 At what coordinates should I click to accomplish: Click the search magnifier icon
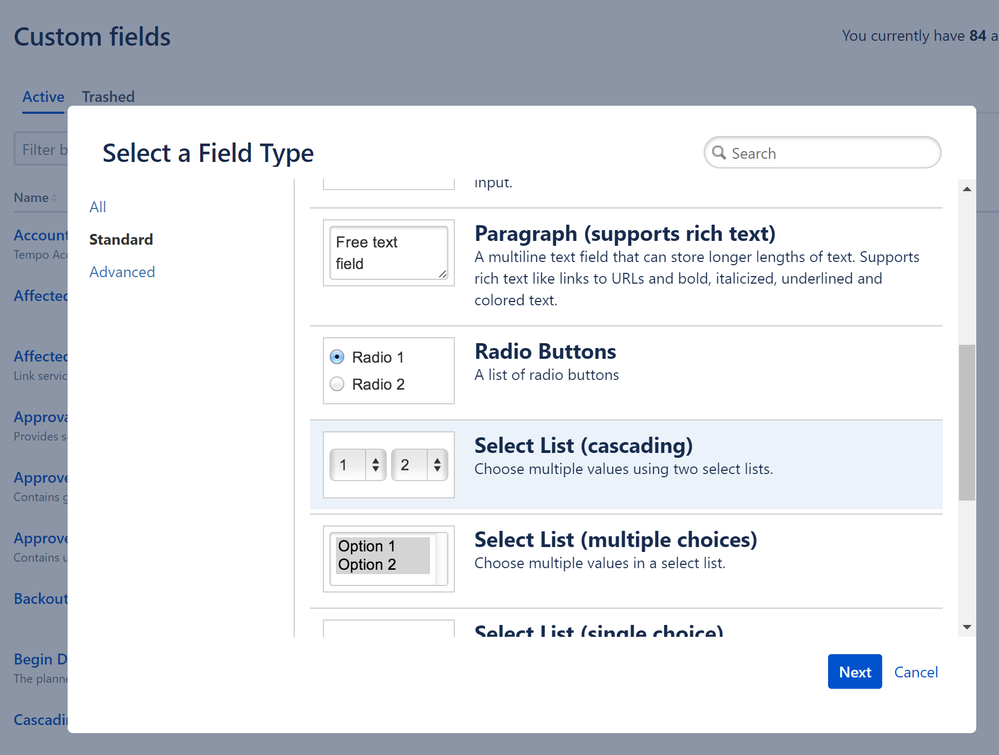point(719,153)
